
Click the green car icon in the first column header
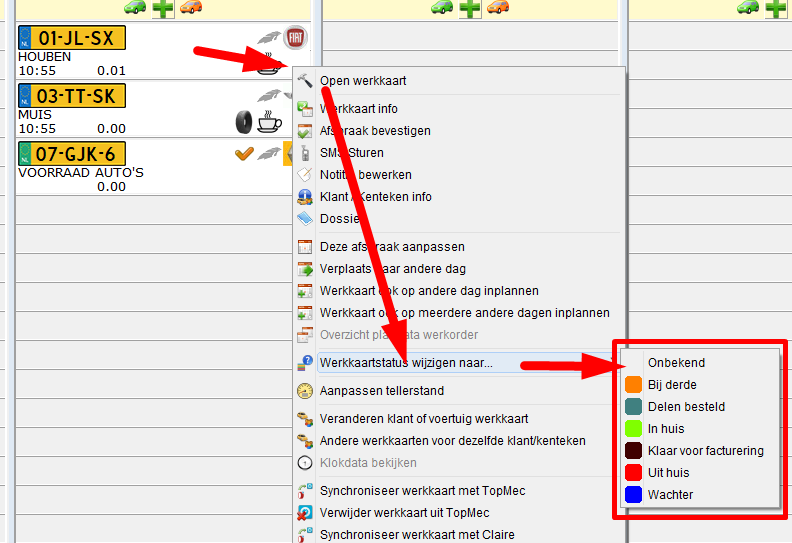coord(135,7)
